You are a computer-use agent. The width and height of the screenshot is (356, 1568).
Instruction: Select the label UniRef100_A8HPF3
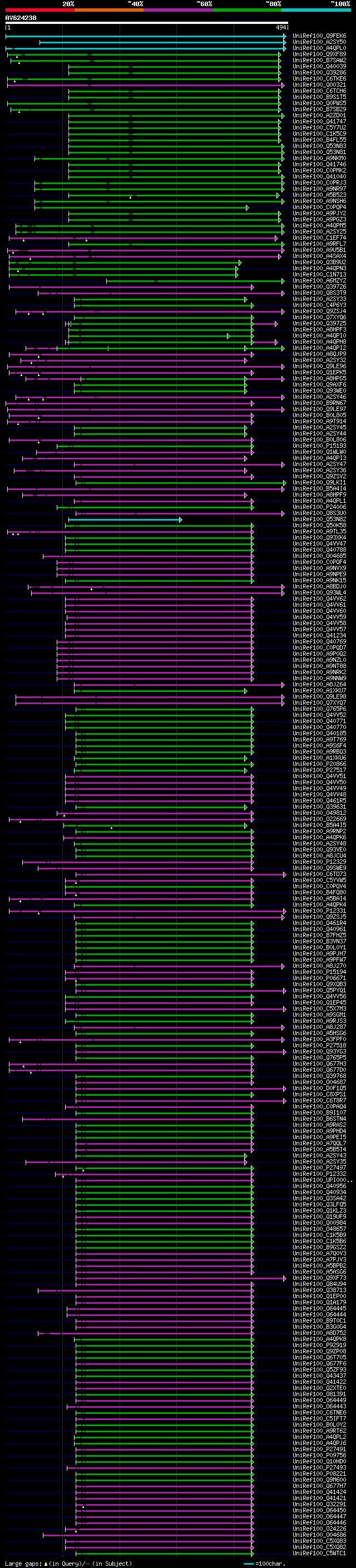tap(319, 329)
